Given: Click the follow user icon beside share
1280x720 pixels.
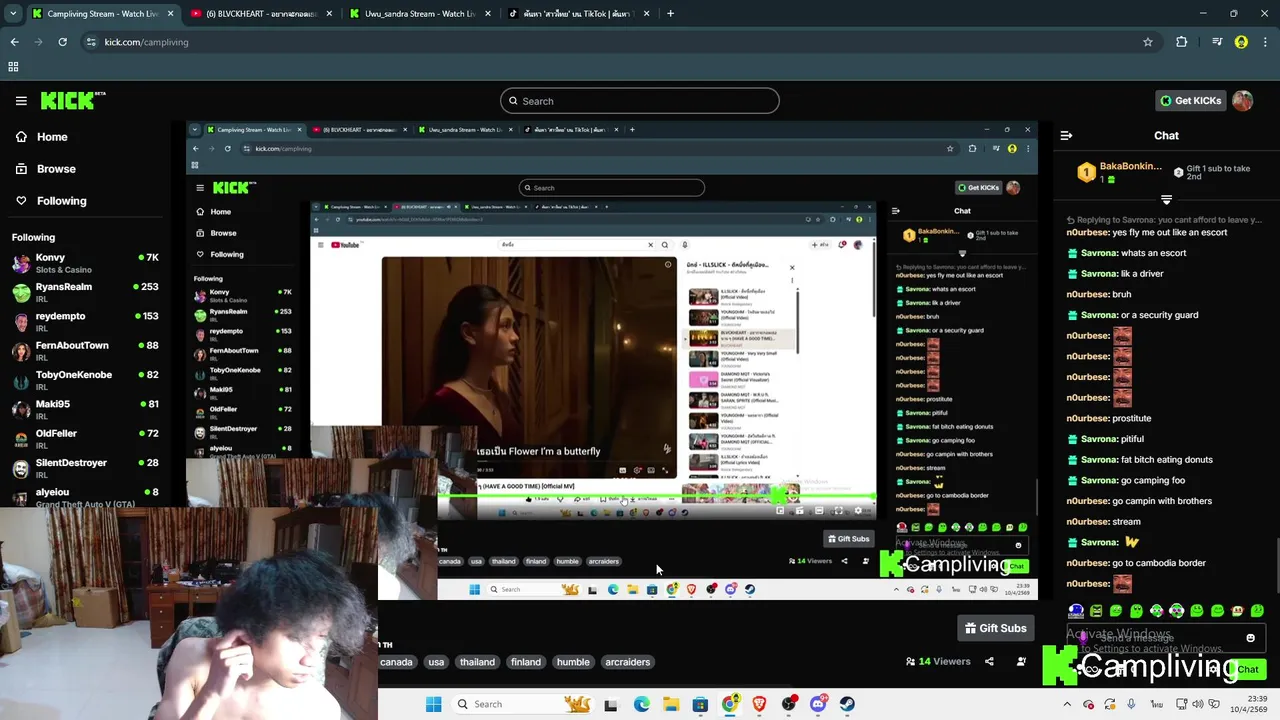Looking at the screenshot, I should point(1021,661).
